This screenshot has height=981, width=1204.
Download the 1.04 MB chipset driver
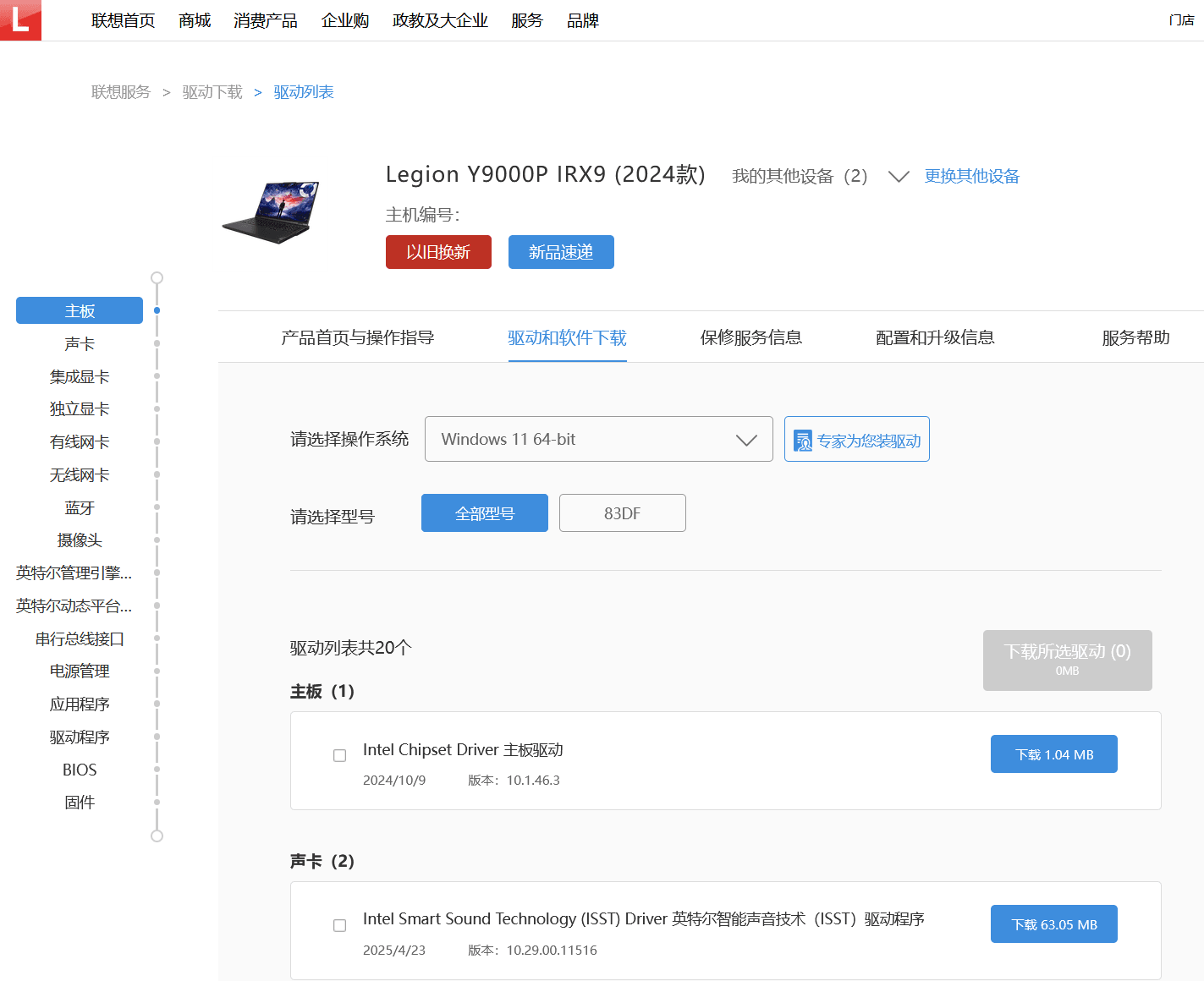1054,754
